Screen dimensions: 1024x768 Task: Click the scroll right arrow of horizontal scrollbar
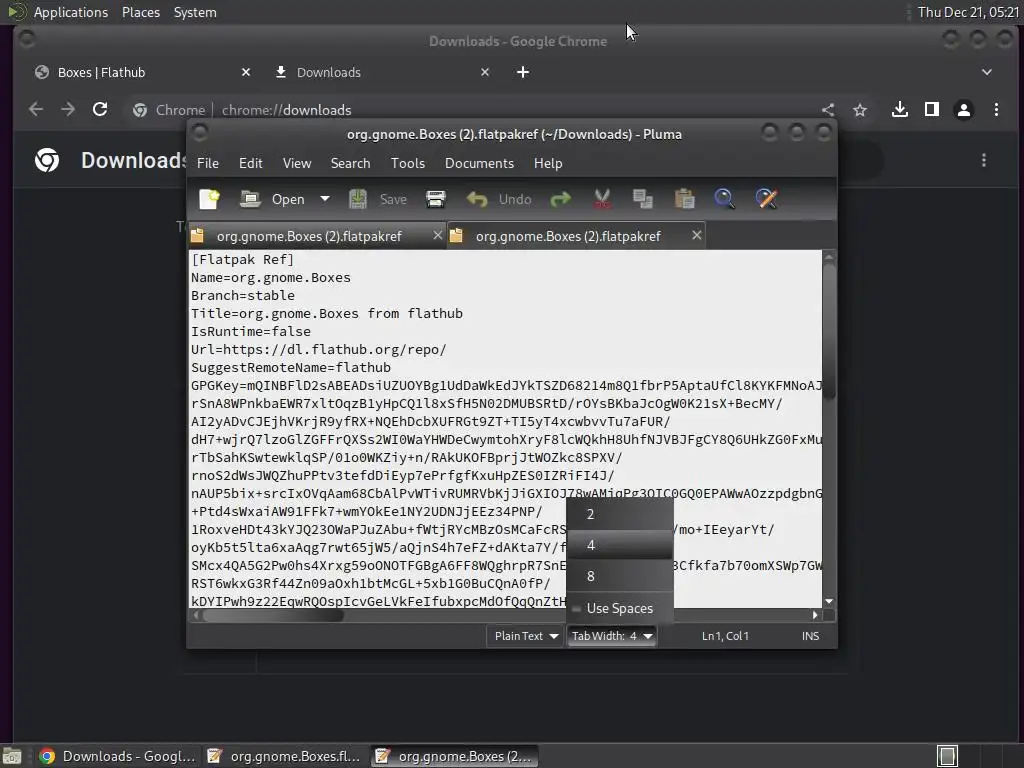pyautogui.click(x=814, y=615)
